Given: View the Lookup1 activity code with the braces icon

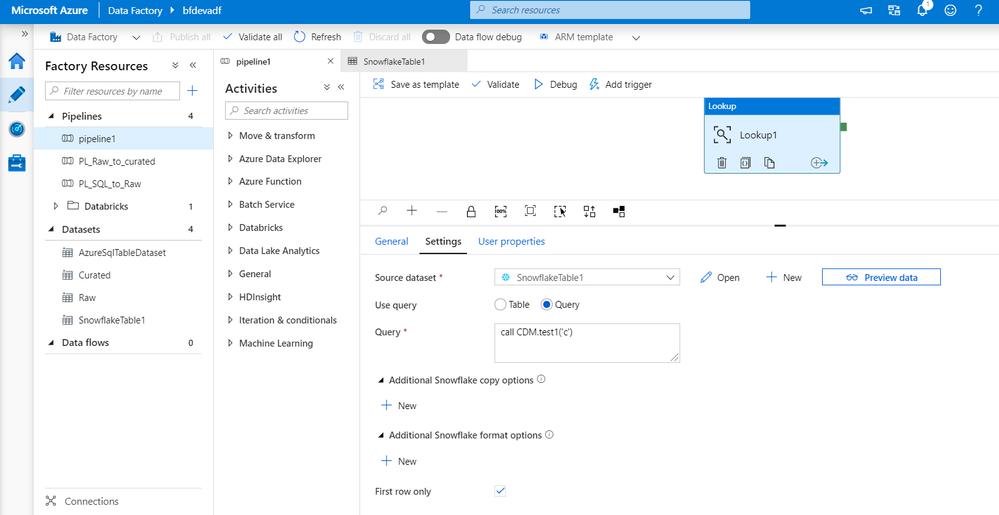Looking at the screenshot, I should click(x=745, y=163).
